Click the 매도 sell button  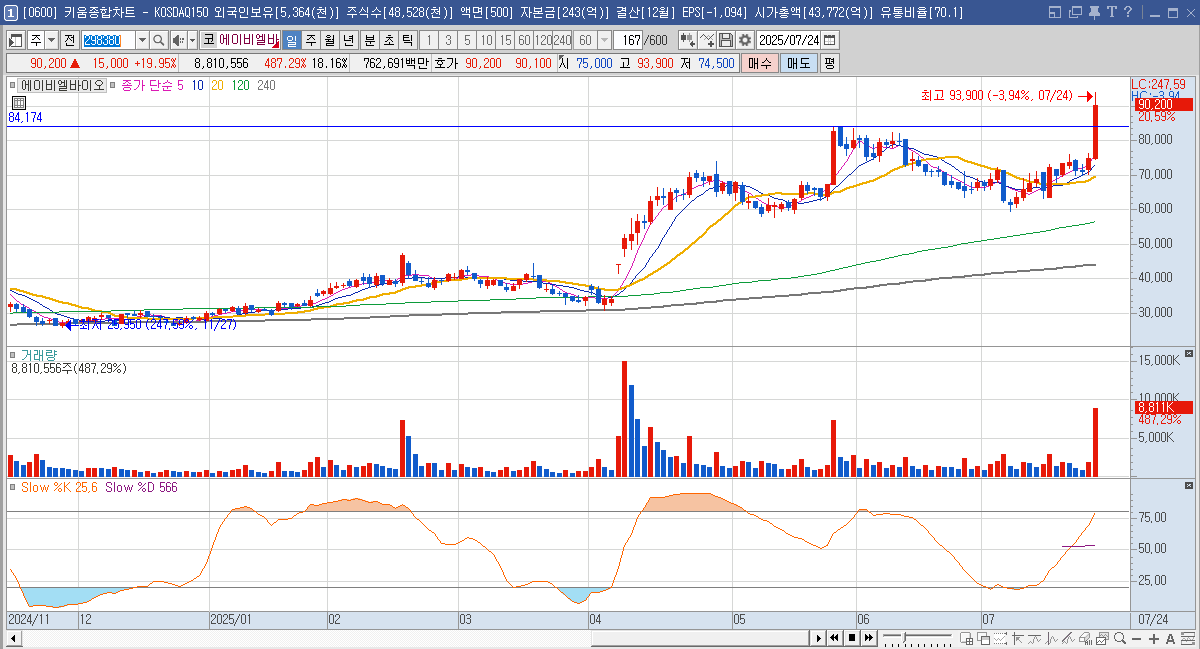(x=799, y=62)
